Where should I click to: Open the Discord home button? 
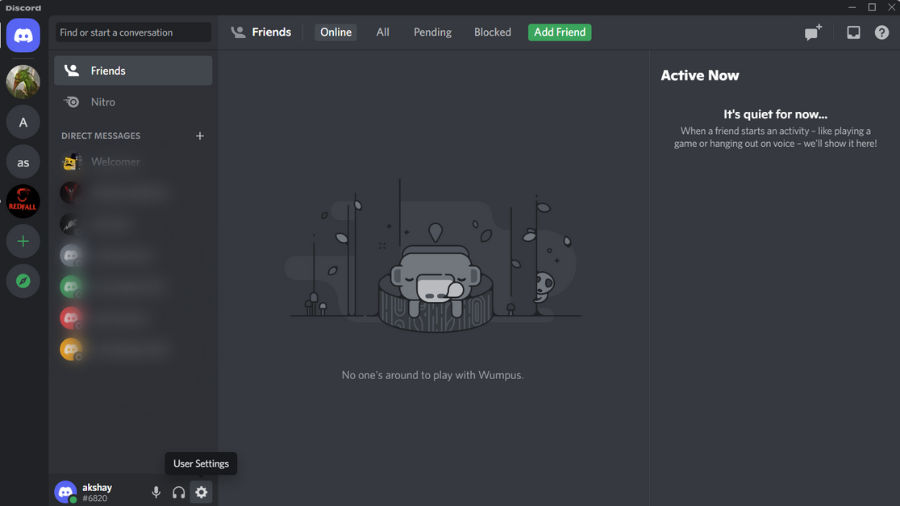pyautogui.click(x=23, y=35)
